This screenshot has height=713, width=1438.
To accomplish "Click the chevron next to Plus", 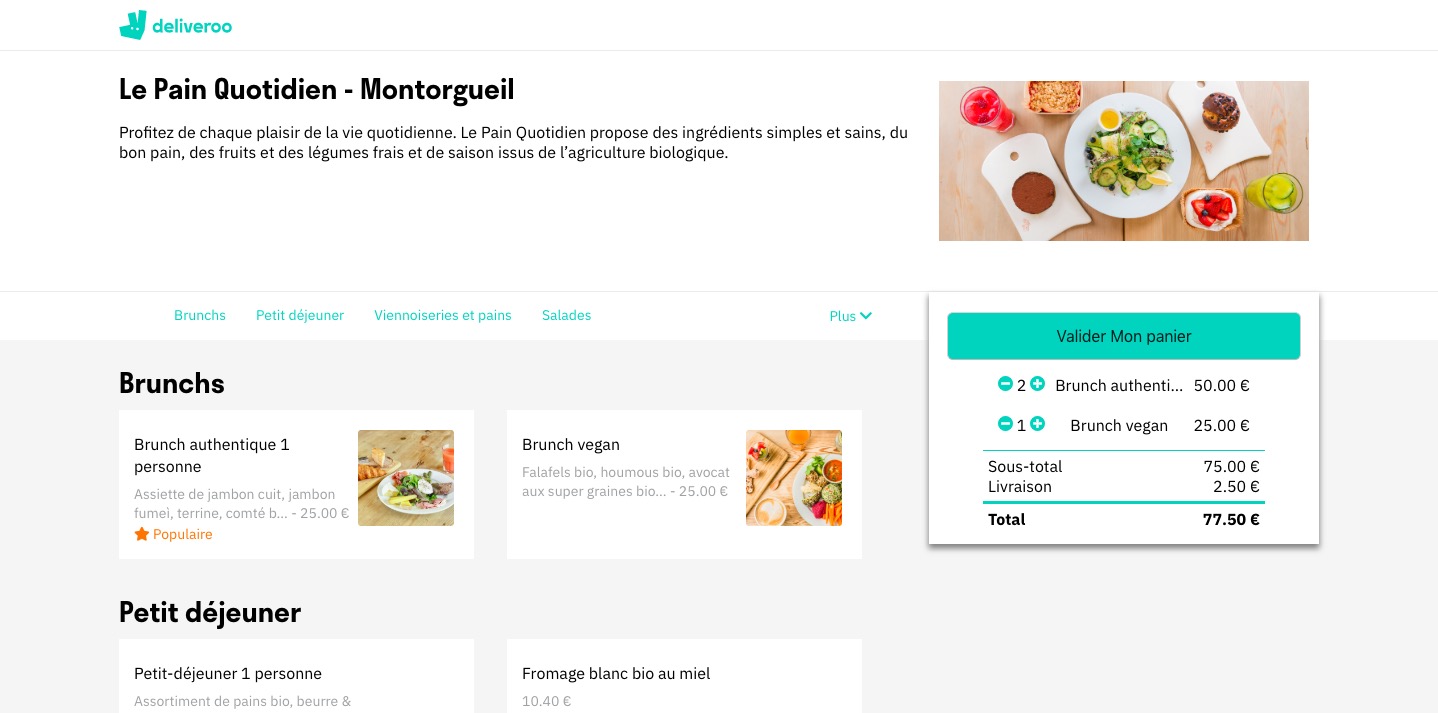I will pos(865,316).
